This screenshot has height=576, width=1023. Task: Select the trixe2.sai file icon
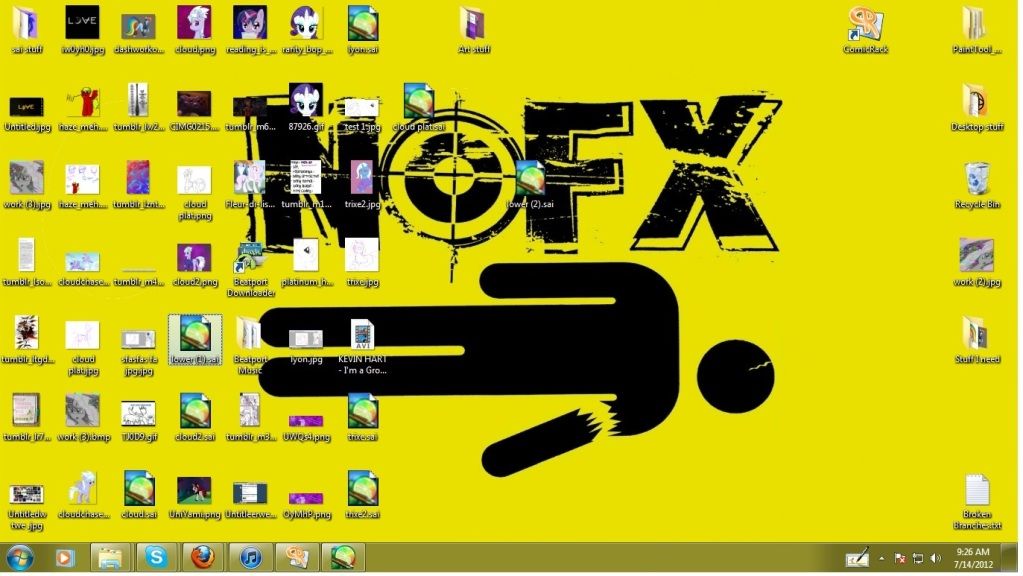coord(362,495)
